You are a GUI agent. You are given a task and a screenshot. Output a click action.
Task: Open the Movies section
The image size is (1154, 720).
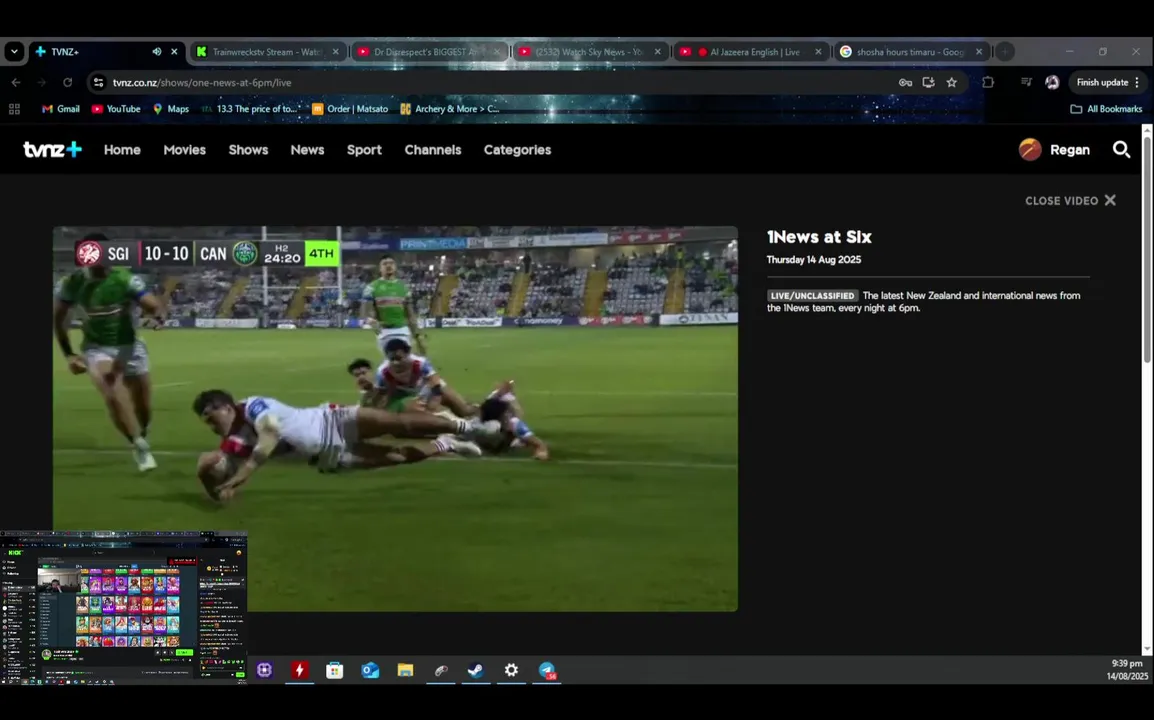(185, 149)
